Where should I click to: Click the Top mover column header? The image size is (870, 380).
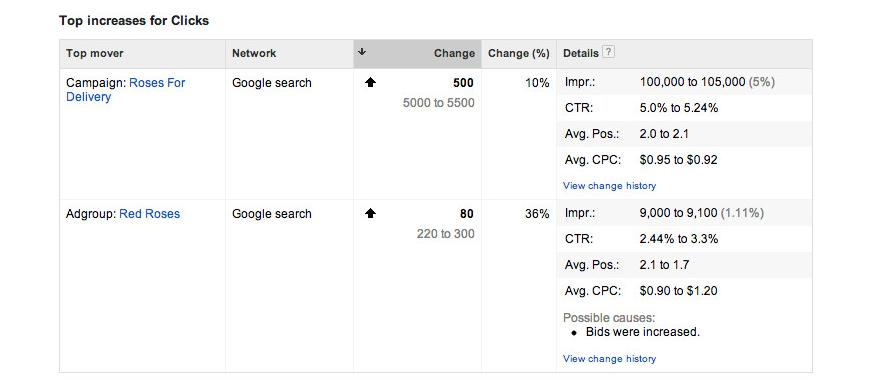point(94,54)
